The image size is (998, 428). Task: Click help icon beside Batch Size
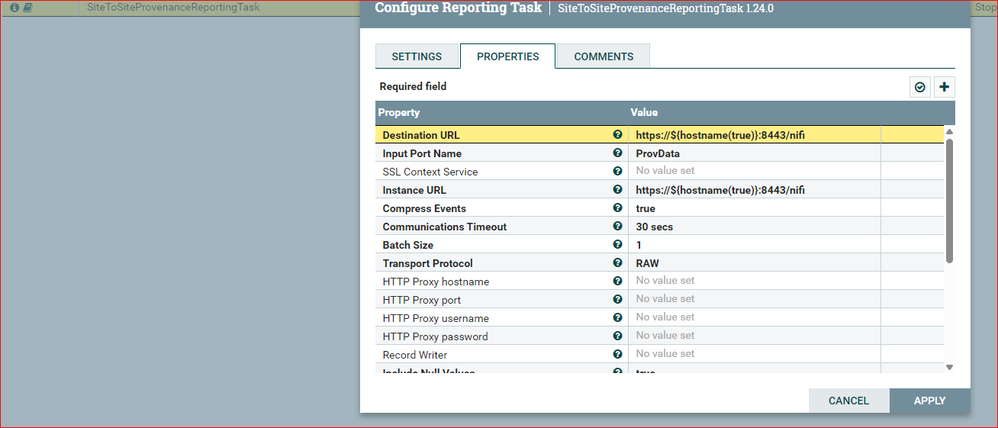pyautogui.click(x=617, y=245)
